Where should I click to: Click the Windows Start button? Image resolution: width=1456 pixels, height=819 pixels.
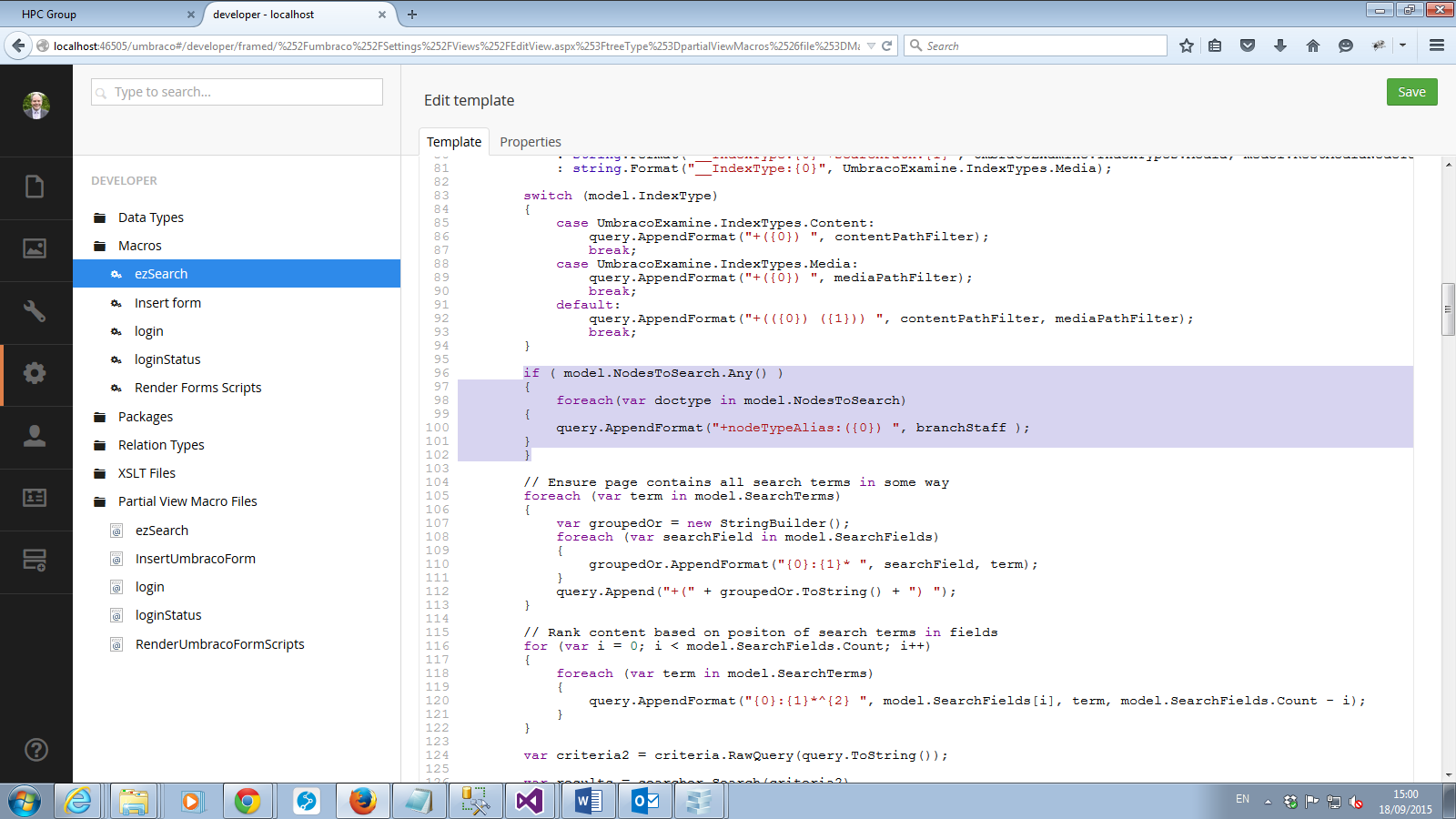point(25,801)
